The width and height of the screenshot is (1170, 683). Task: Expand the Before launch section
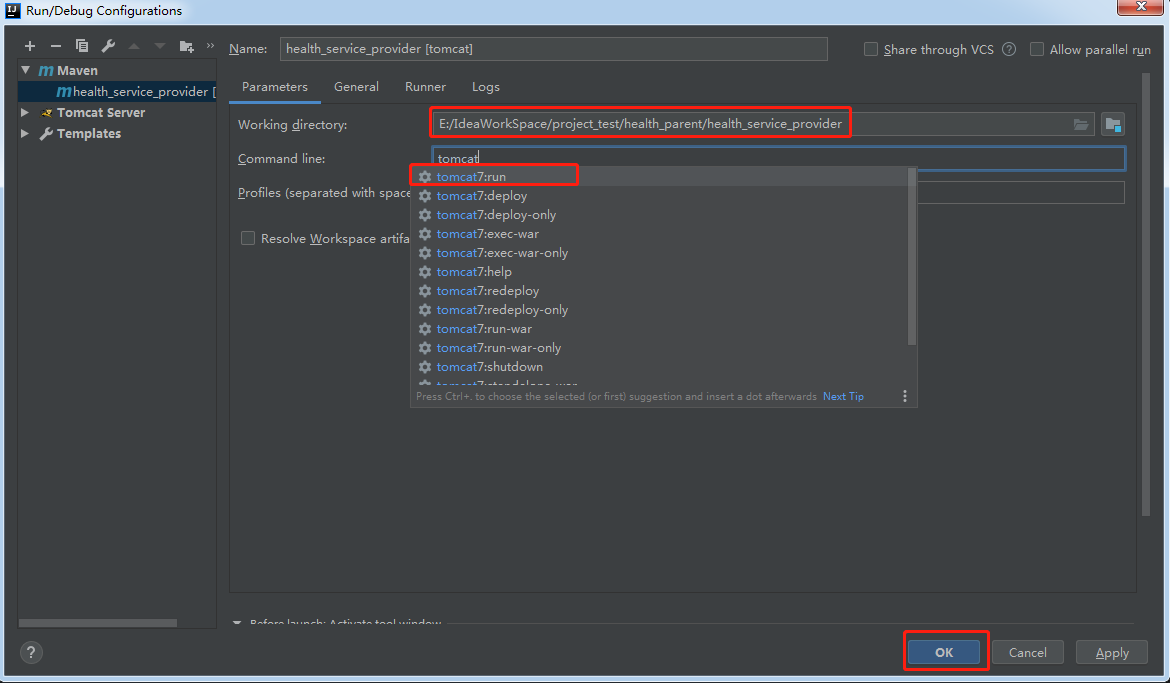(x=236, y=622)
